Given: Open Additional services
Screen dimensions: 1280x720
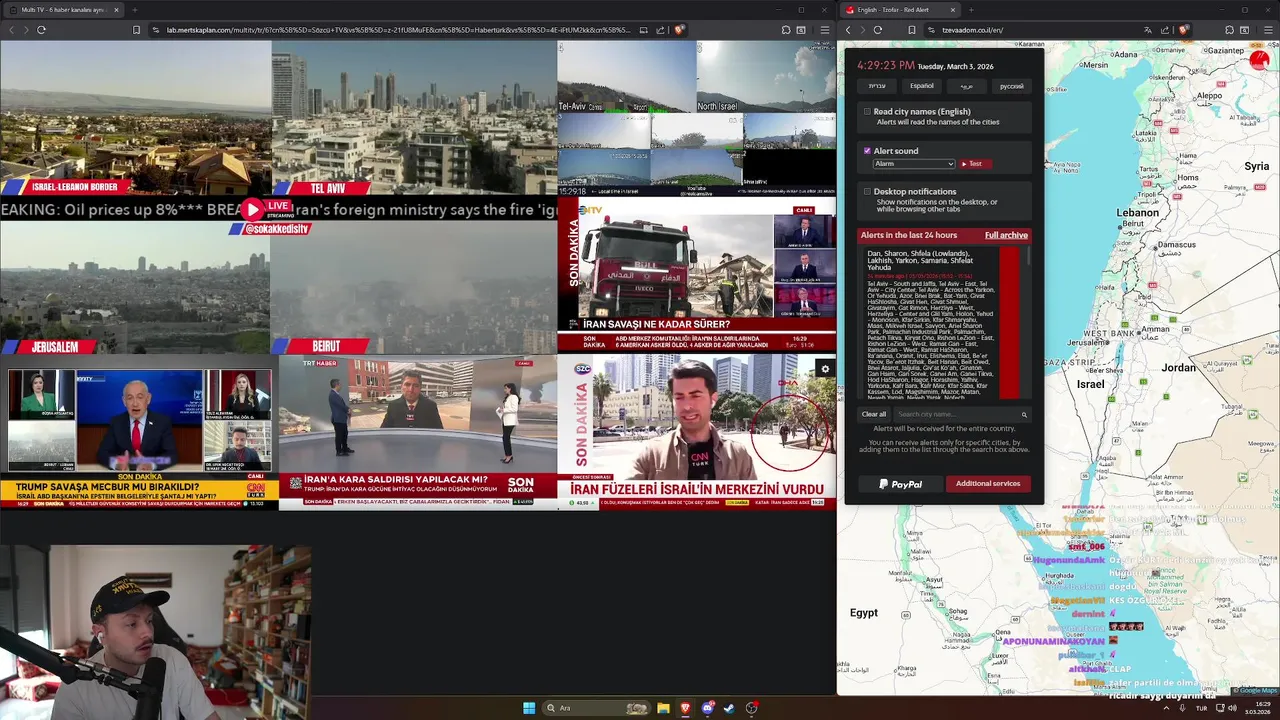Looking at the screenshot, I should [988, 484].
